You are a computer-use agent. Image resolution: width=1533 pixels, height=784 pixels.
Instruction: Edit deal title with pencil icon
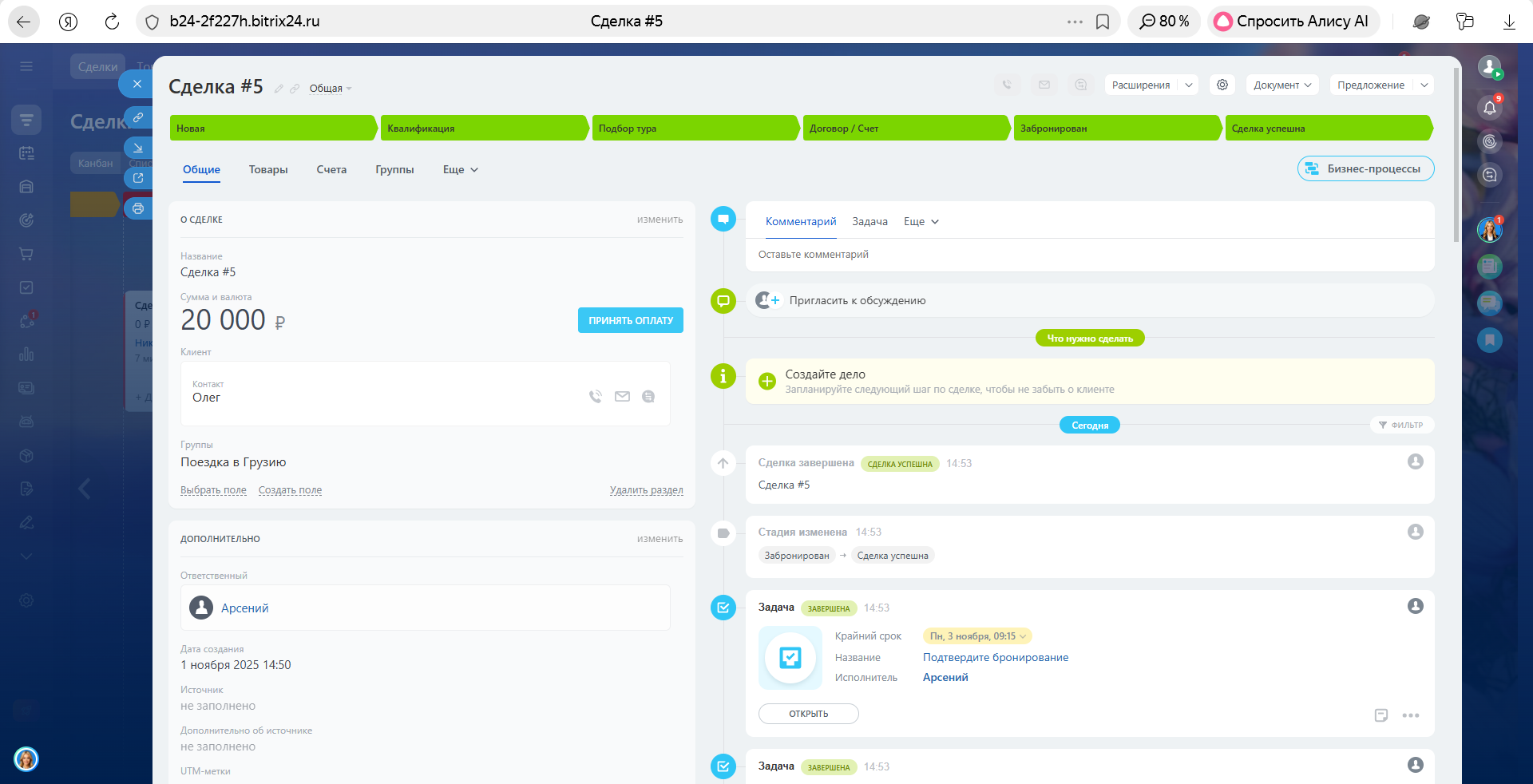(x=279, y=89)
